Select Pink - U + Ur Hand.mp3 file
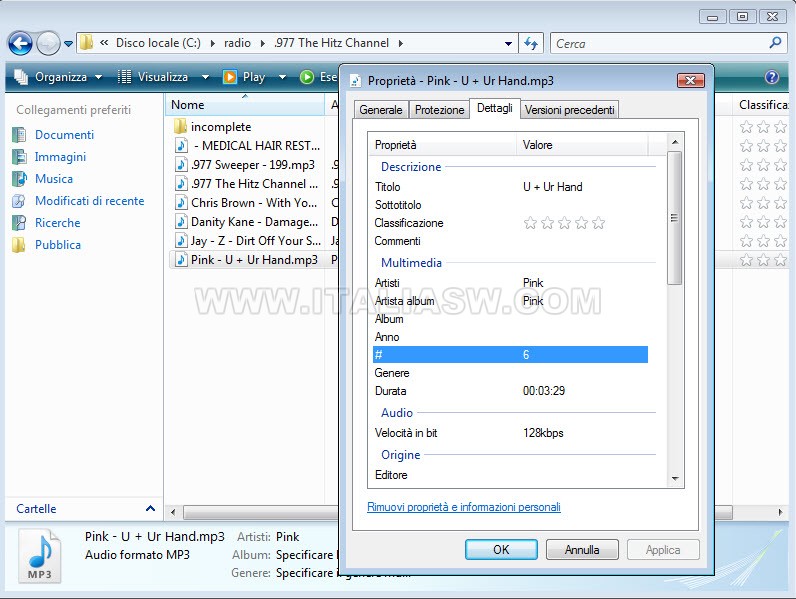 246,260
